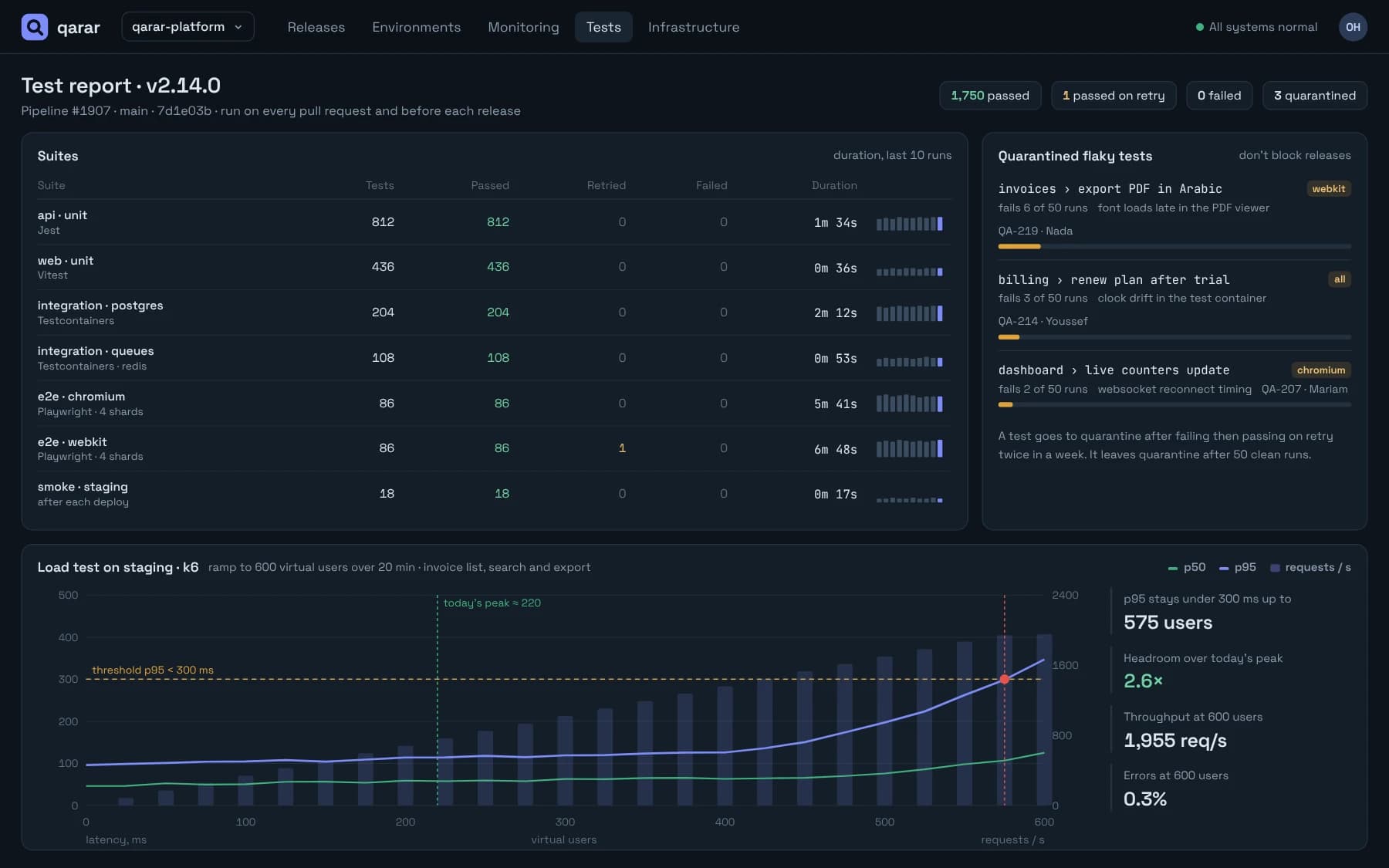This screenshot has width=1389, height=868.
Task: Click the 1,750 passed badge
Action: [x=990, y=96]
